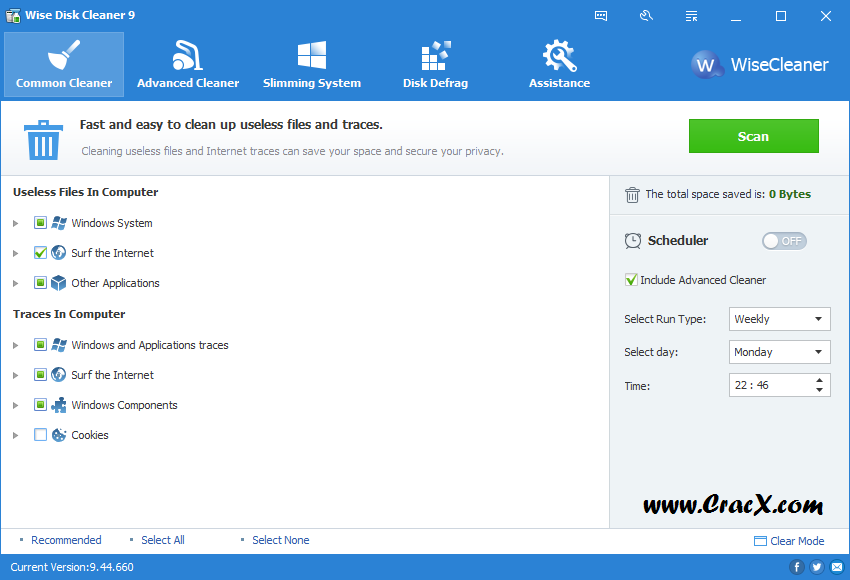Image resolution: width=850 pixels, height=580 pixels.
Task: Click Select All link
Action: pos(163,540)
